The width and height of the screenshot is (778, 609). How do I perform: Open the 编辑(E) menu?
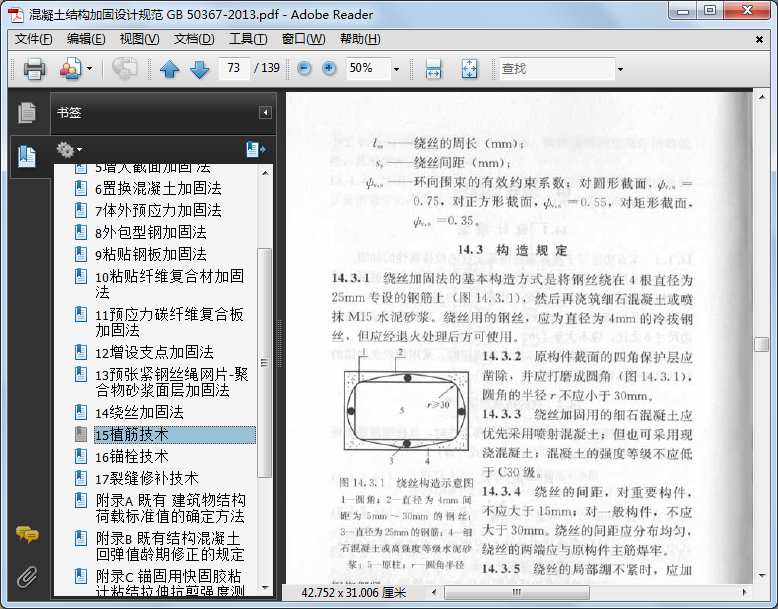(86, 39)
